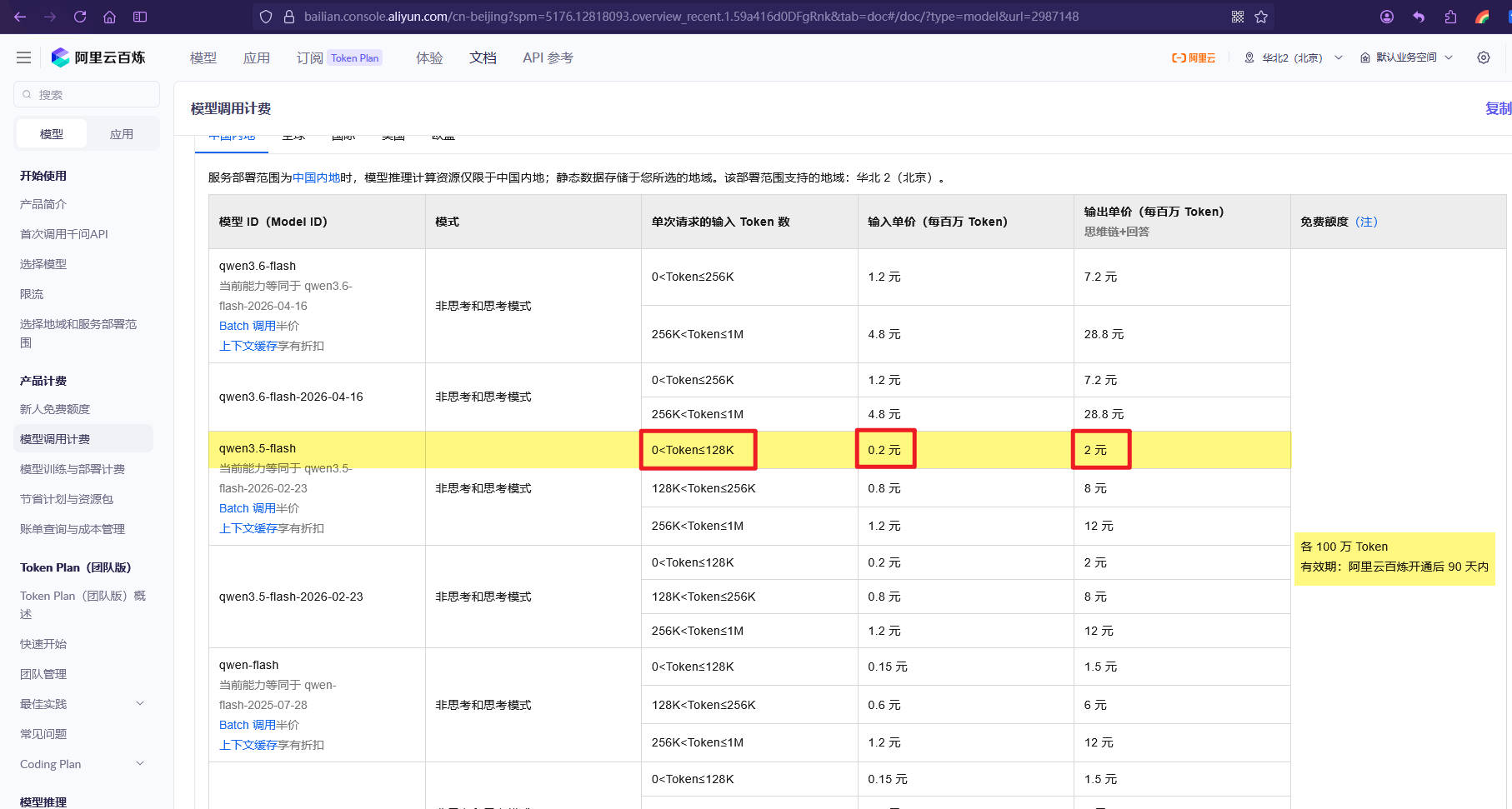The width and height of the screenshot is (1512, 809).
Task: Open browser home page icon
Action: point(109,17)
